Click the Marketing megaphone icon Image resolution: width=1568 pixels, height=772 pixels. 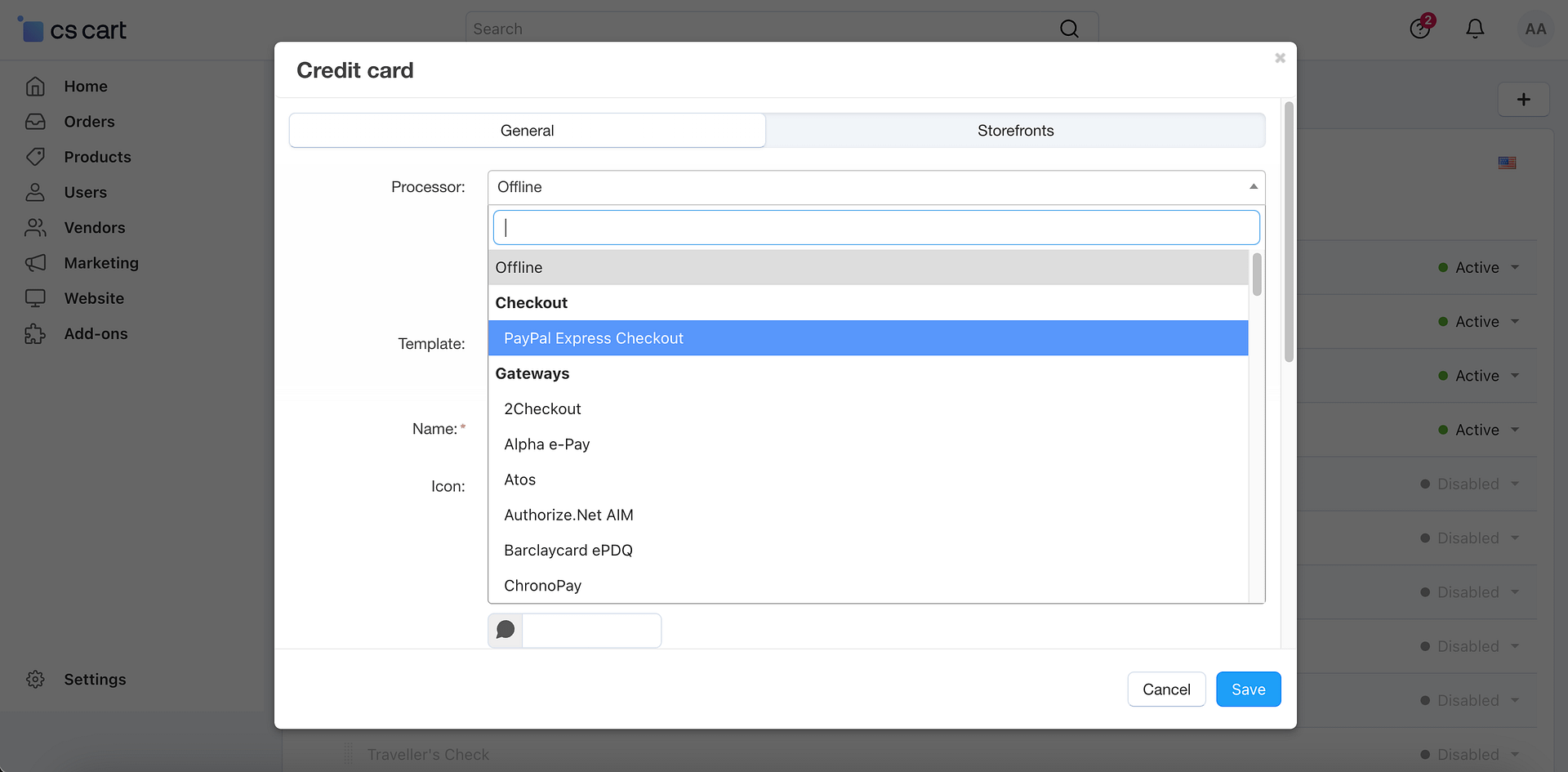click(x=35, y=263)
